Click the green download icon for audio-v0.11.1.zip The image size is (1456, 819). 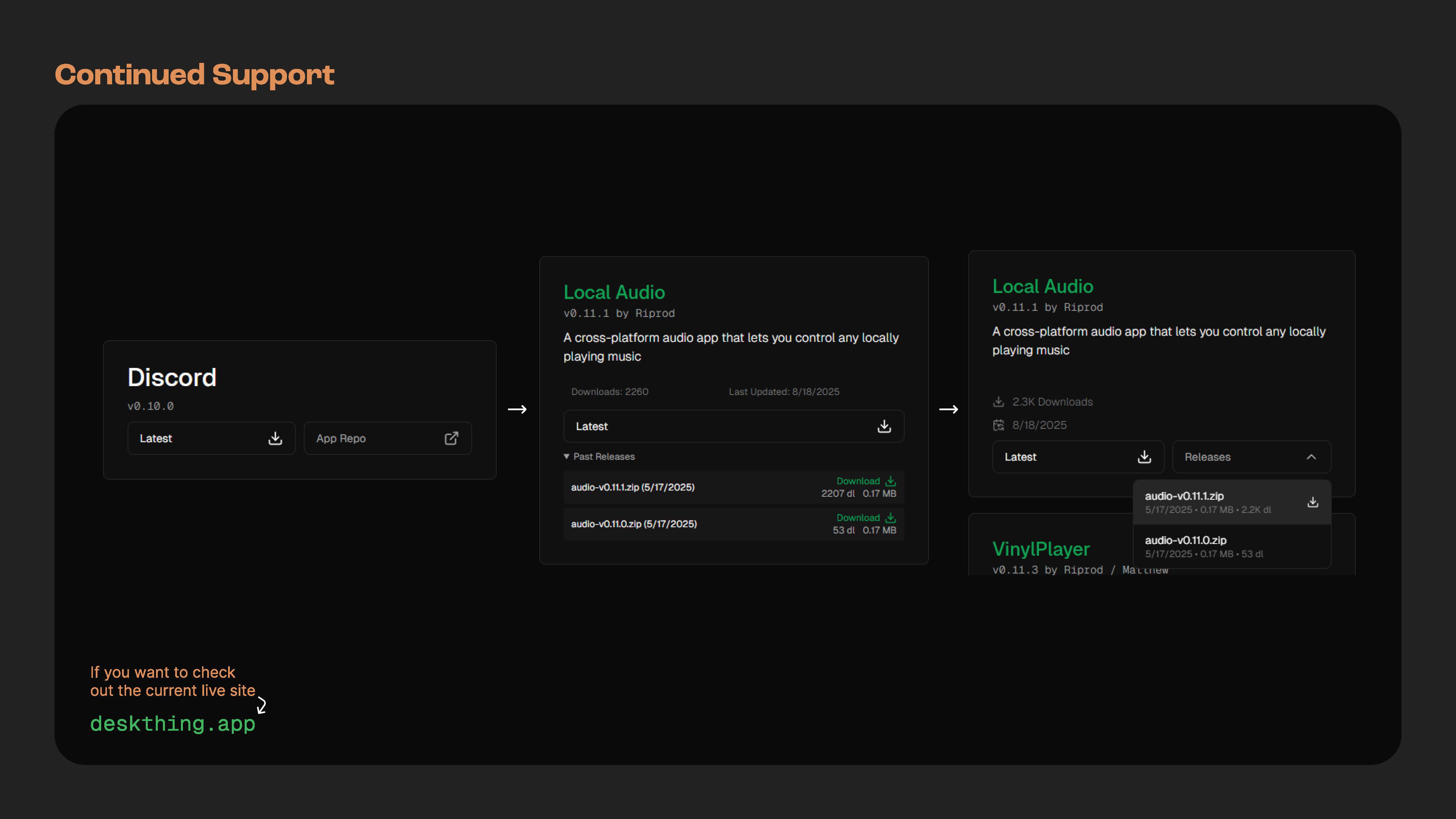tap(891, 481)
